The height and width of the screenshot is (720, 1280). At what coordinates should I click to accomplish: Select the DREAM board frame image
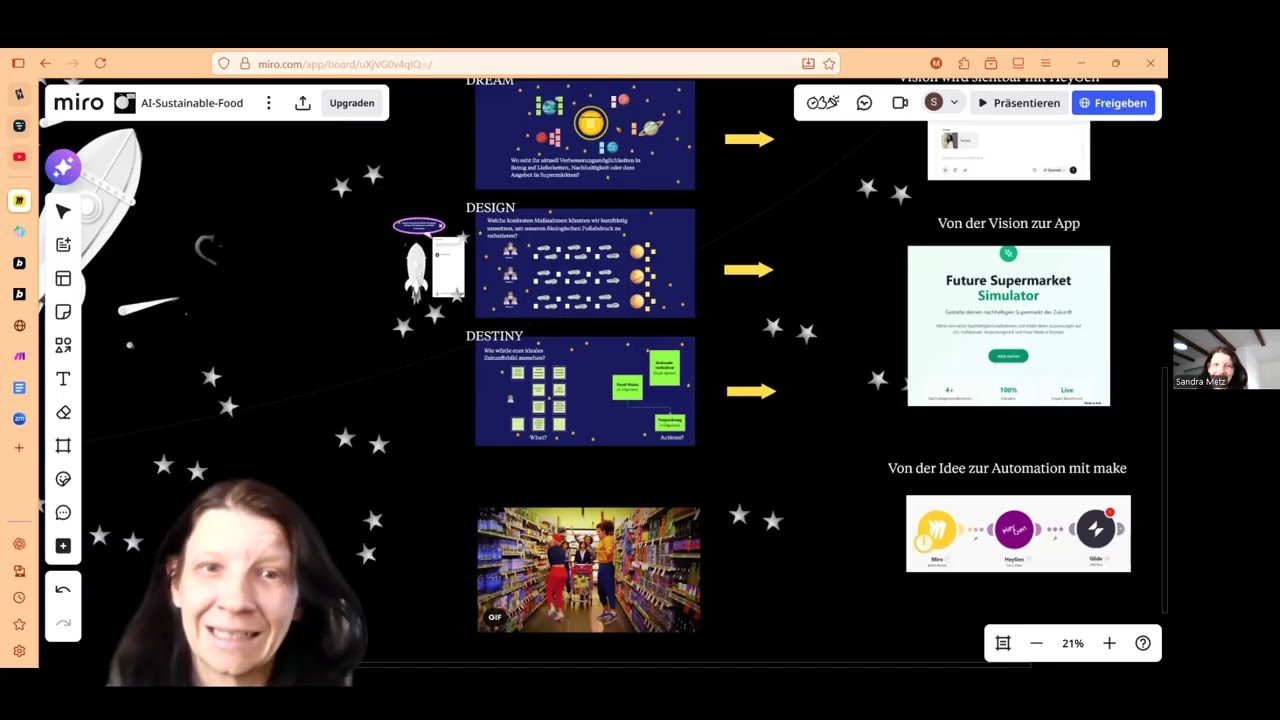tap(585, 135)
